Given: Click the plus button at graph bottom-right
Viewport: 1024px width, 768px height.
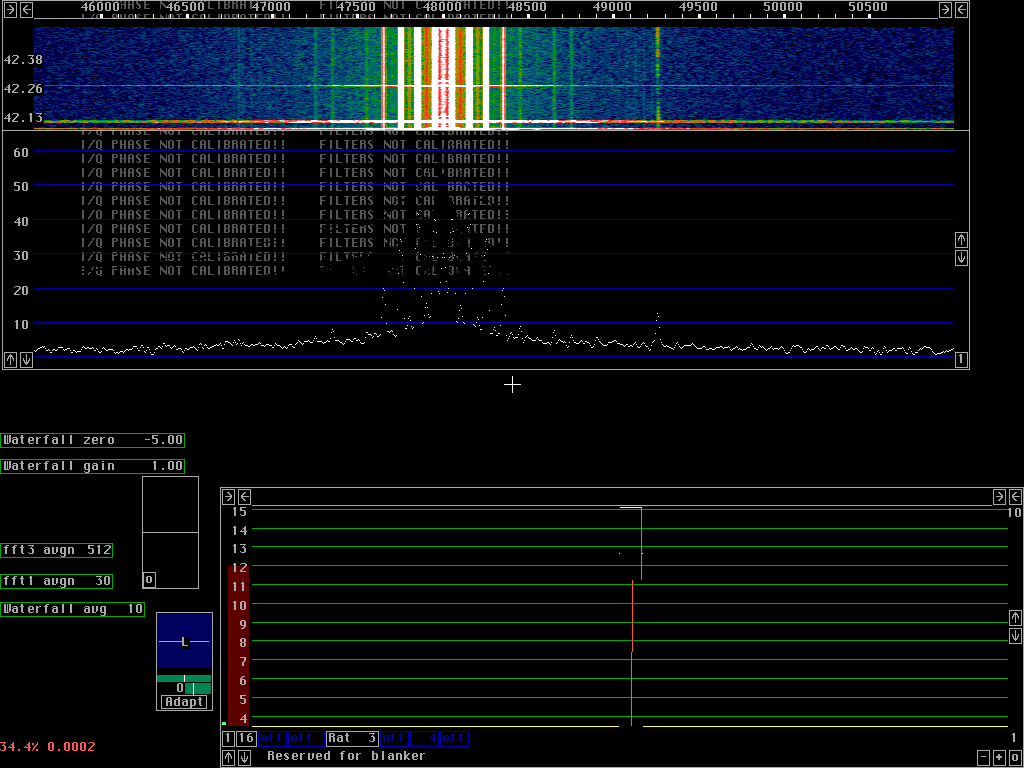Looking at the screenshot, I should [999, 758].
